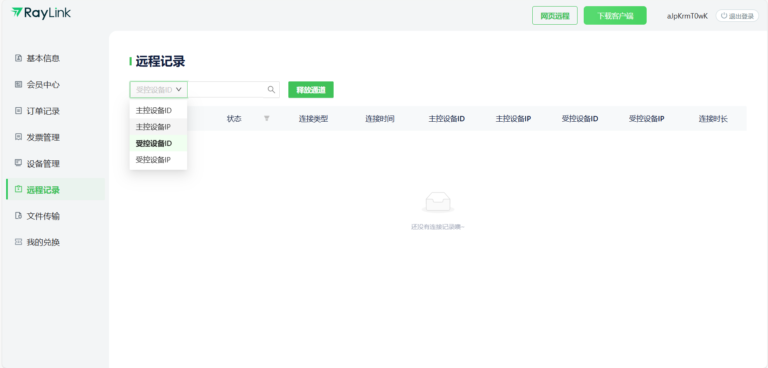768x368 pixels.
Task: Open the status column filter icon
Action: coord(266,119)
